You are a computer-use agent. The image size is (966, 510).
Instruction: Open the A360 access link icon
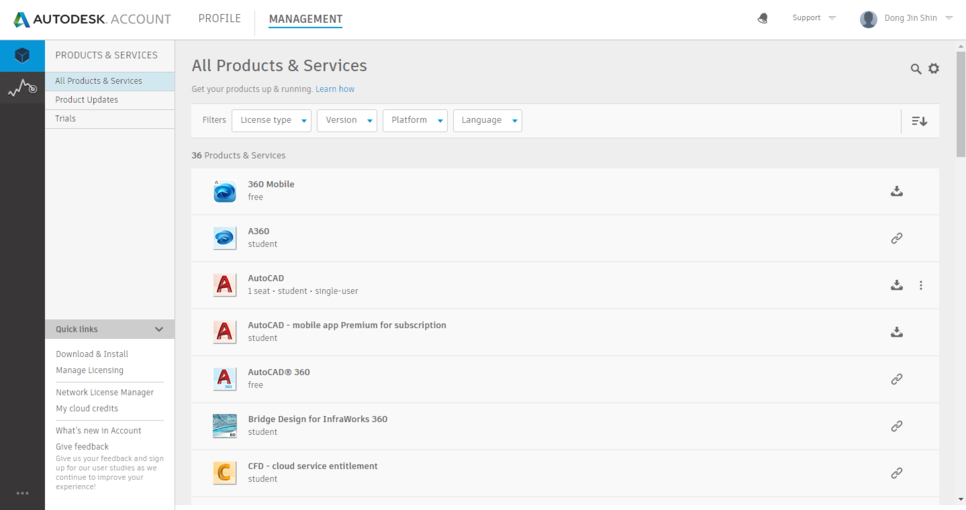click(x=897, y=238)
